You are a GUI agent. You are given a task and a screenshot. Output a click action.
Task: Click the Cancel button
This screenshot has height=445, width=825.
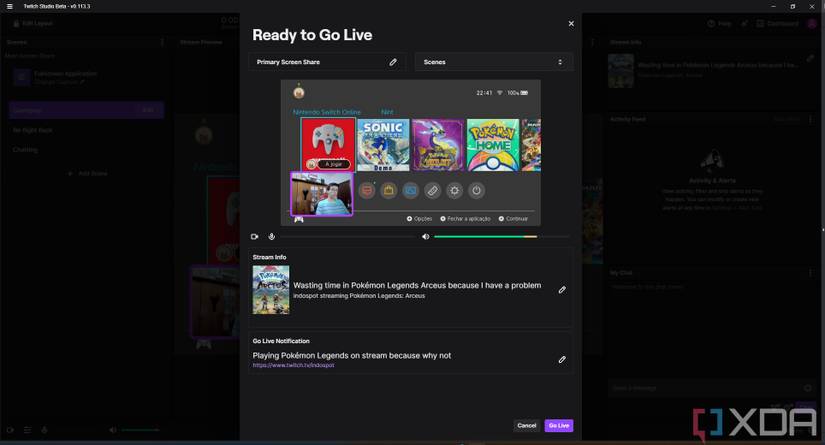pos(527,426)
